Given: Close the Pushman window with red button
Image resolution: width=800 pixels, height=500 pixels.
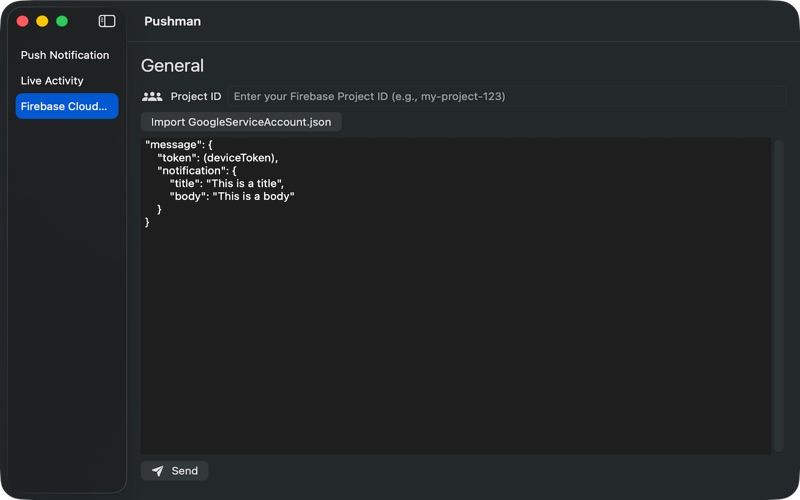Looking at the screenshot, I should pos(22,21).
